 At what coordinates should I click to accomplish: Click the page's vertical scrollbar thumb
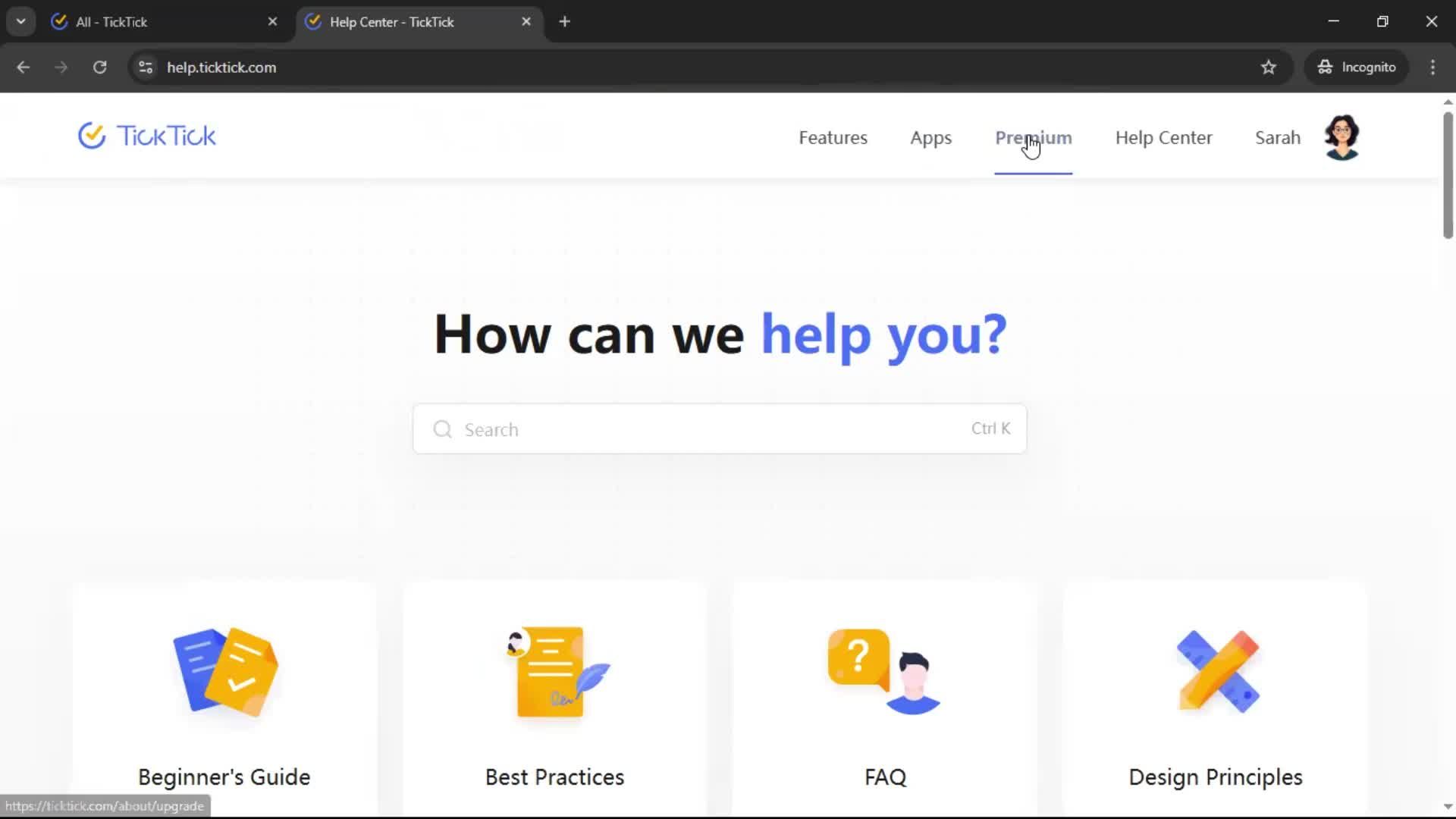point(1447,174)
